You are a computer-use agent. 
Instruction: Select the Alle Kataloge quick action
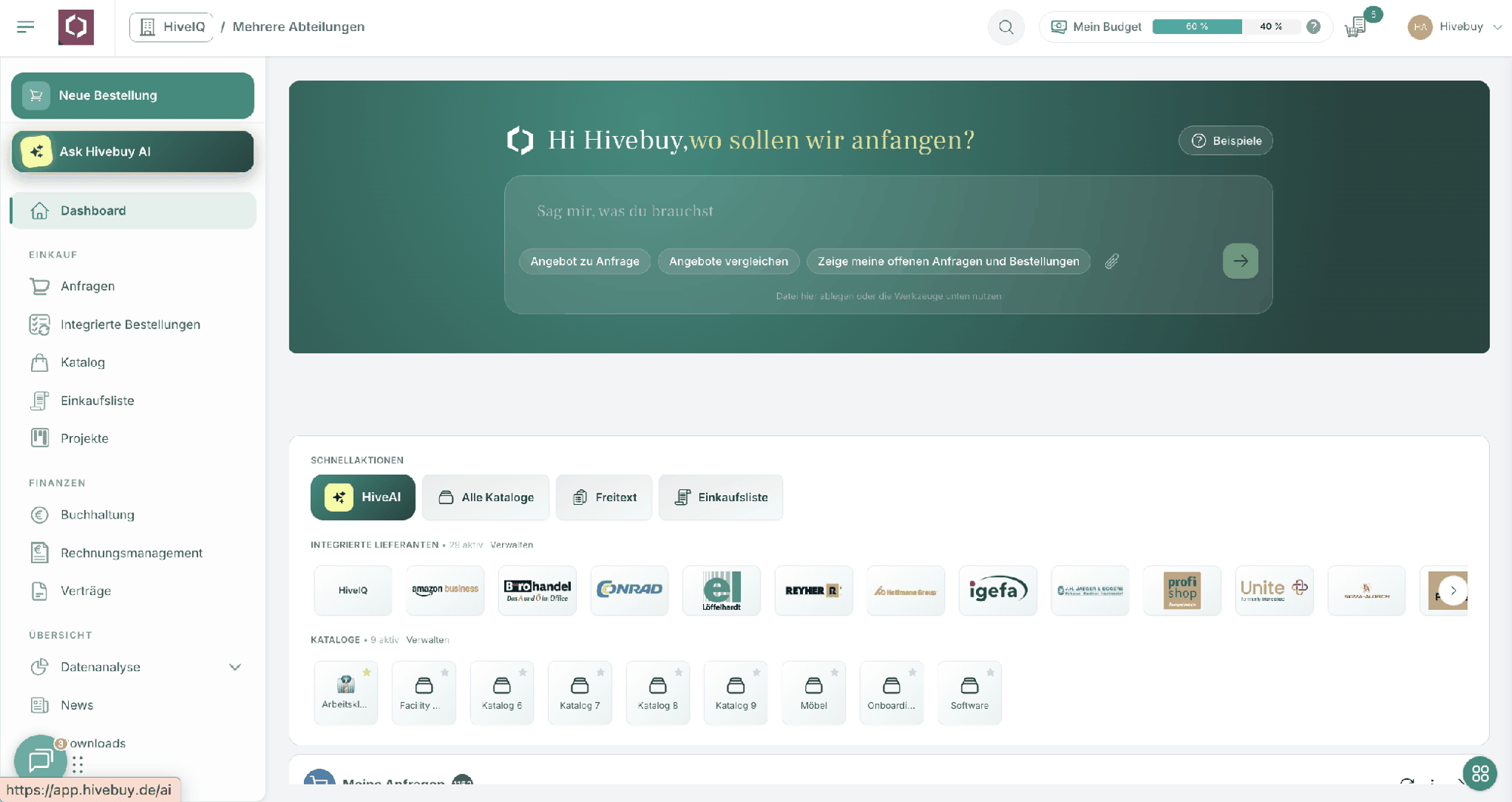coord(485,497)
